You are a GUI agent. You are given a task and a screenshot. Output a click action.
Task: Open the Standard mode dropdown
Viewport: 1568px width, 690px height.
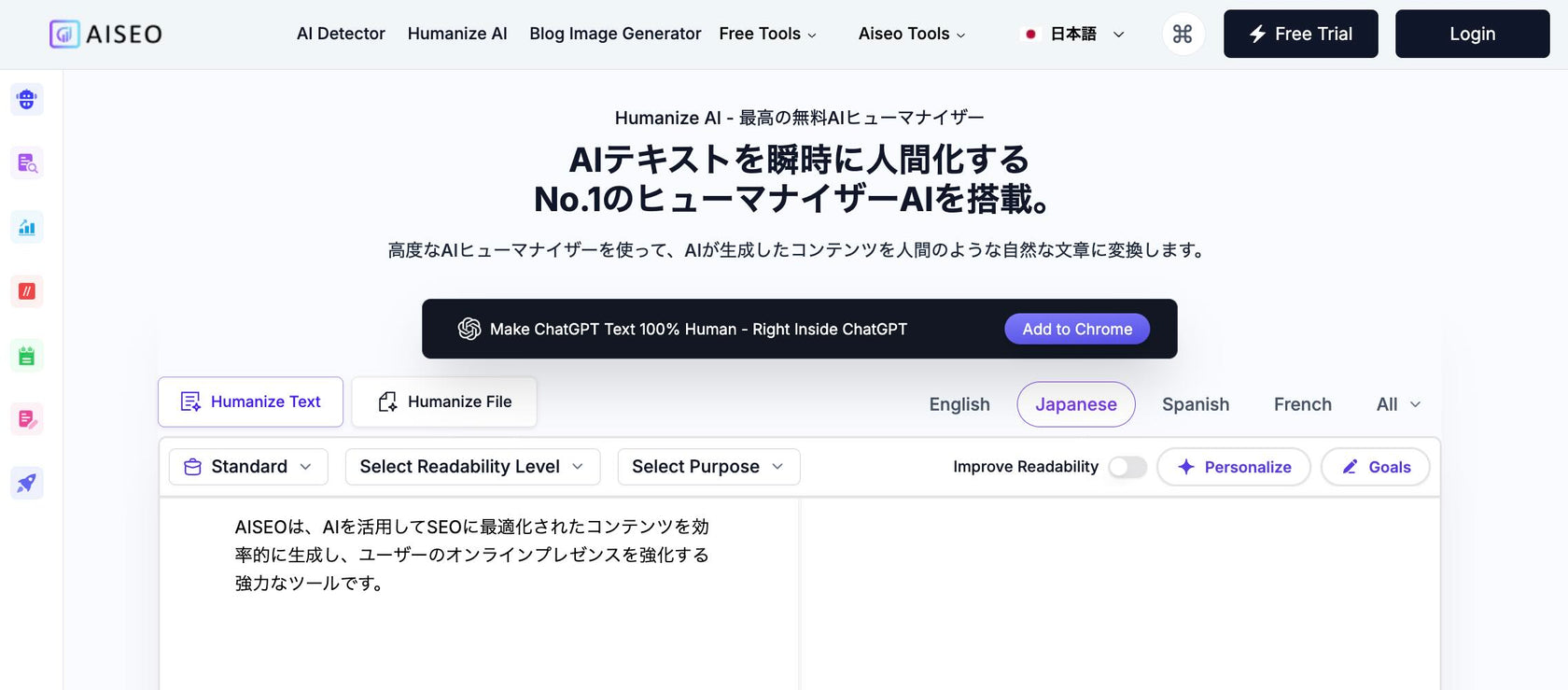click(248, 467)
